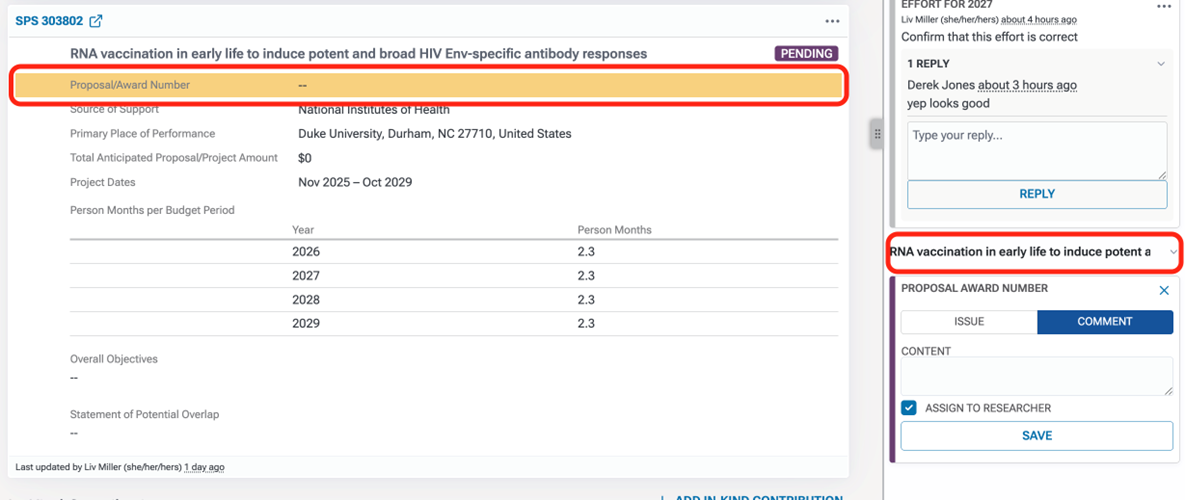Click the Pending status badge

point(806,54)
